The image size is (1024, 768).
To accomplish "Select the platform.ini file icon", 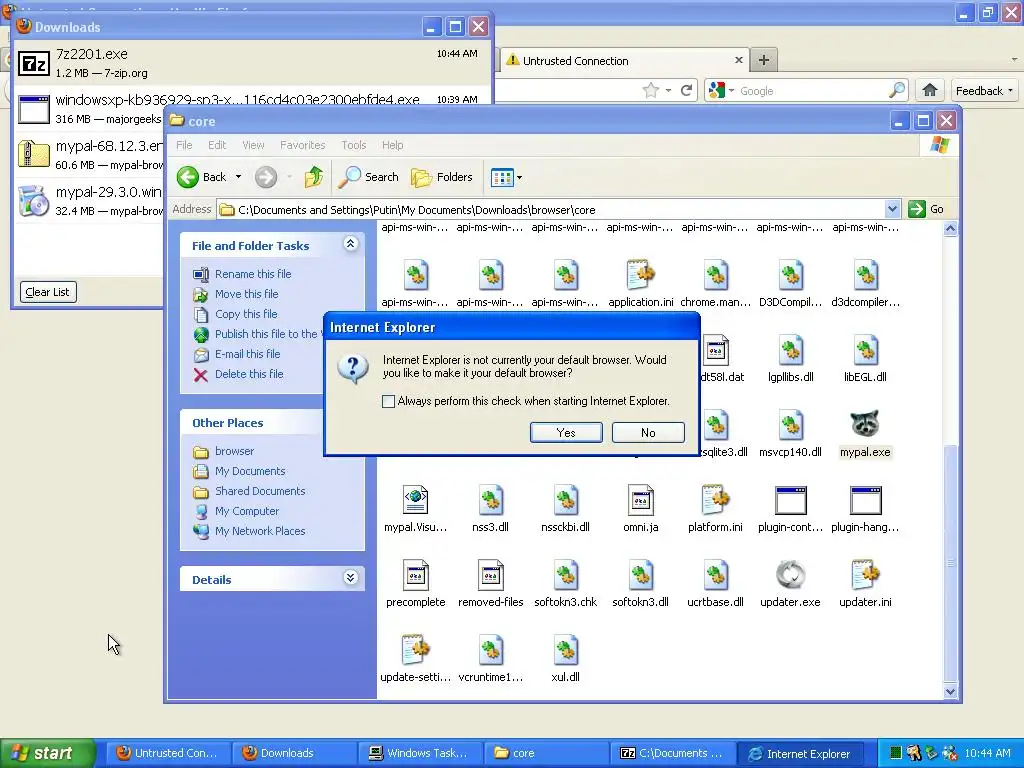I will pyautogui.click(x=715, y=500).
